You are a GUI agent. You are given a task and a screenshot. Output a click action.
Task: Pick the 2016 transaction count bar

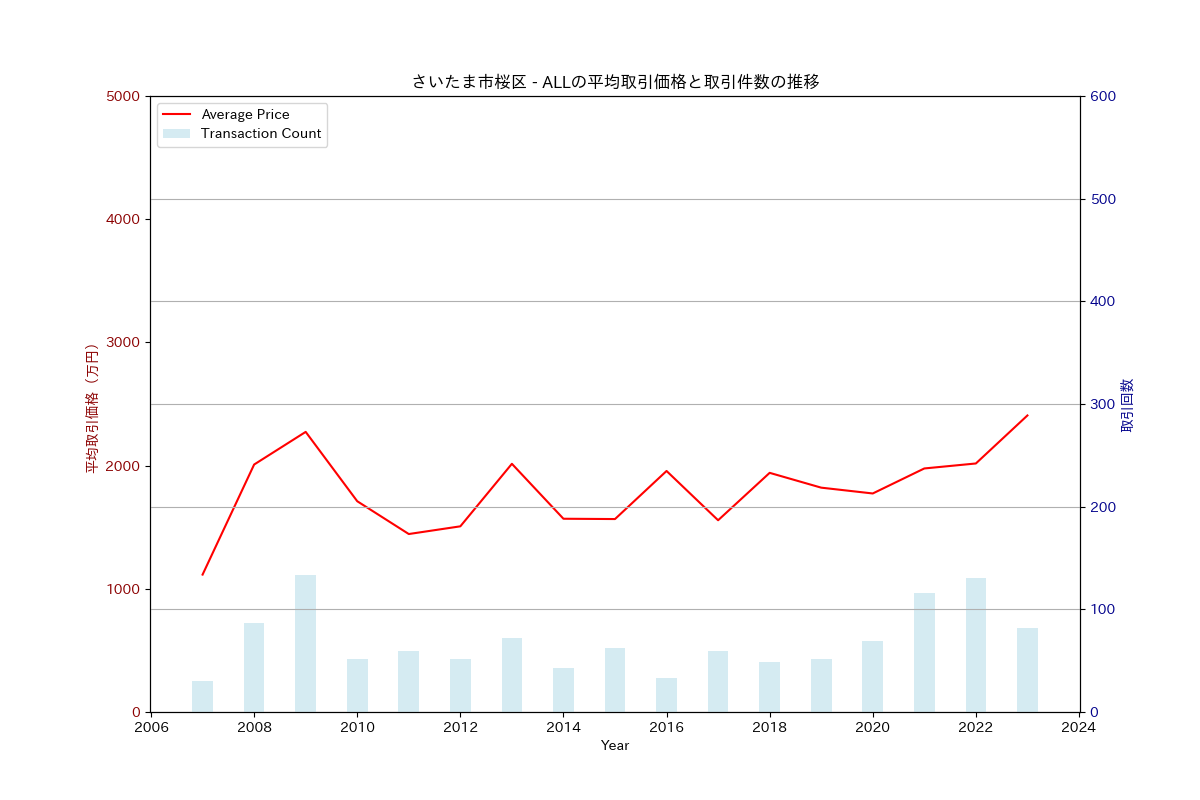(x=666, y=695)
